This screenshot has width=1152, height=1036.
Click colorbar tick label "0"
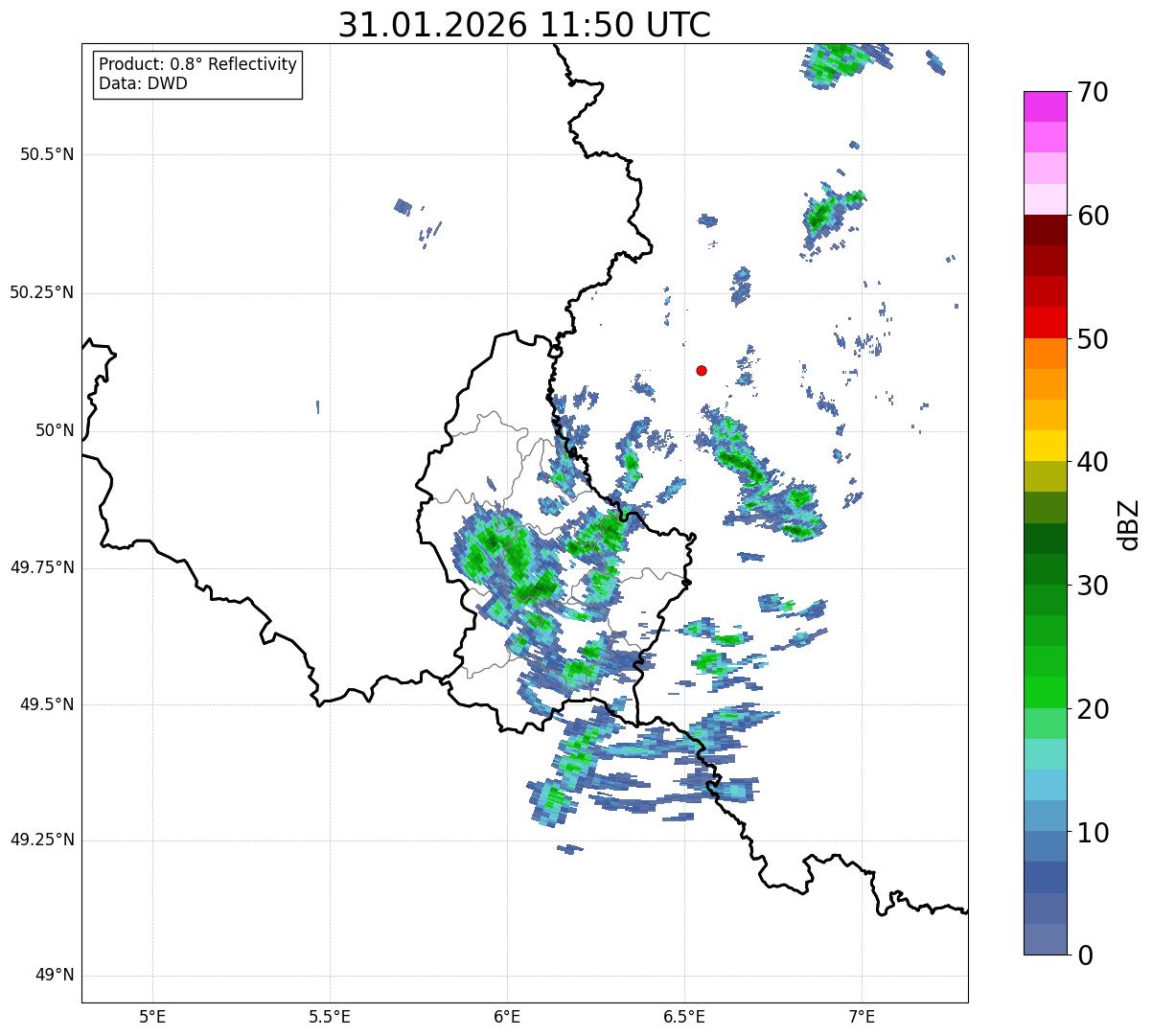click(x=1084, y=955)
